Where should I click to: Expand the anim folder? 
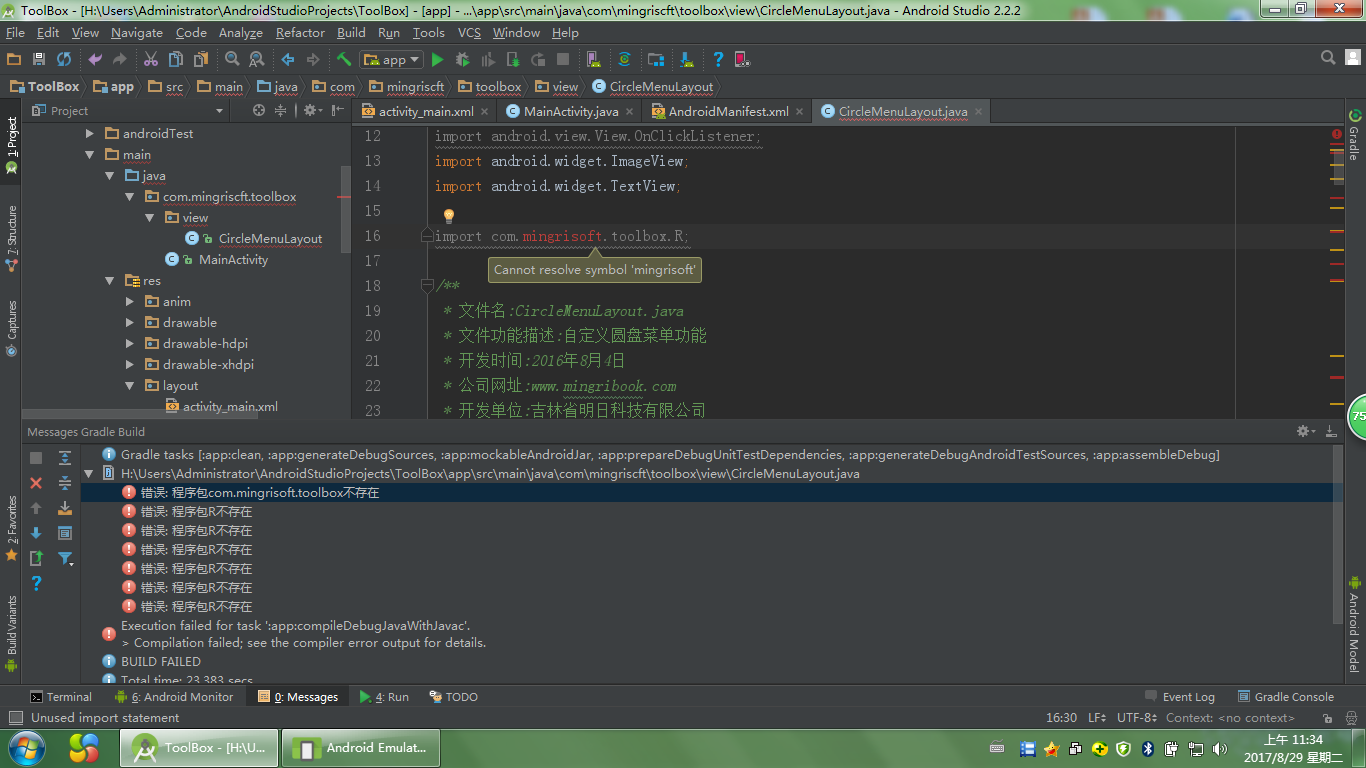coord(129,301)
